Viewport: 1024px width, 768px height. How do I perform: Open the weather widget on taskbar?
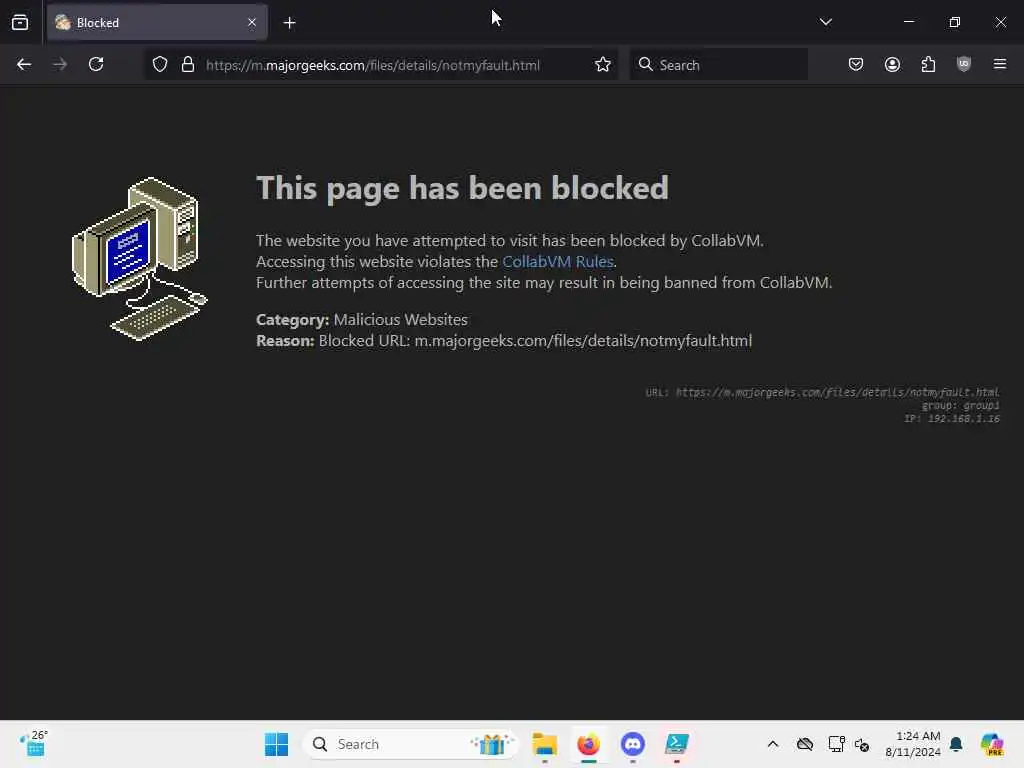click(33, 744)
